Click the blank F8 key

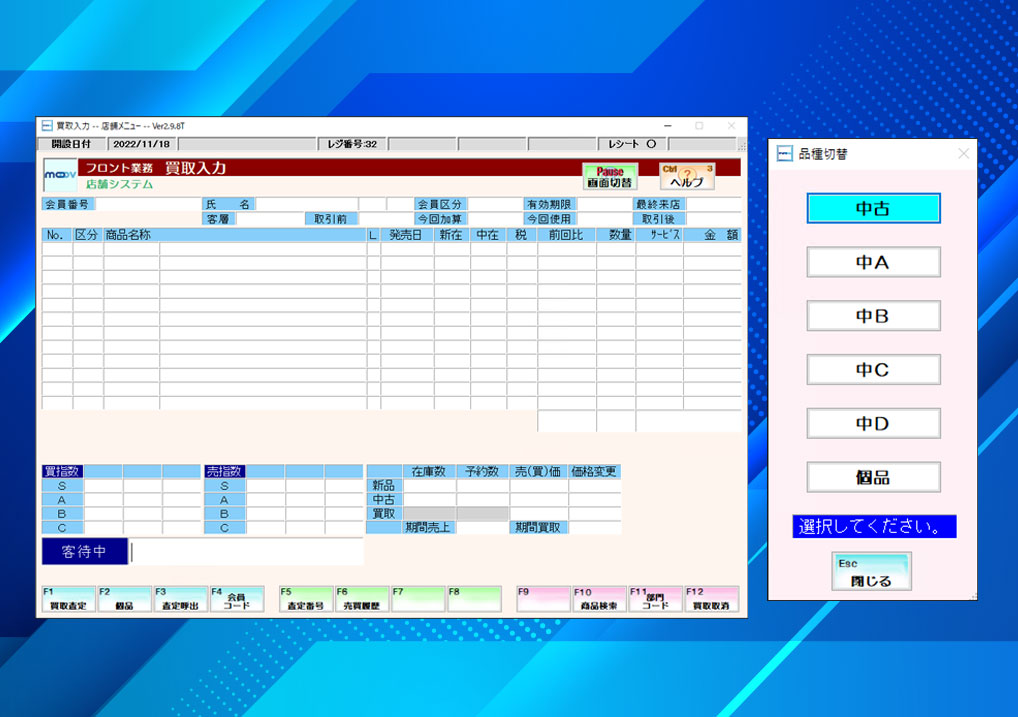474,599
